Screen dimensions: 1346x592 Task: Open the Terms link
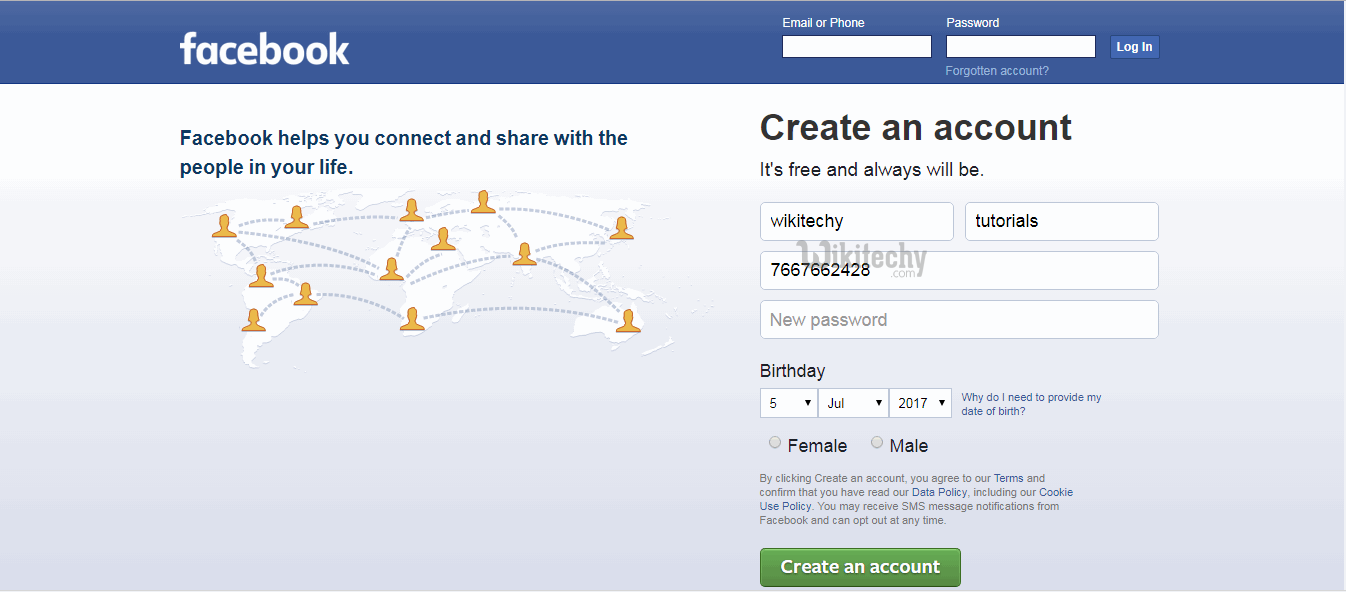pos(1008,478)
